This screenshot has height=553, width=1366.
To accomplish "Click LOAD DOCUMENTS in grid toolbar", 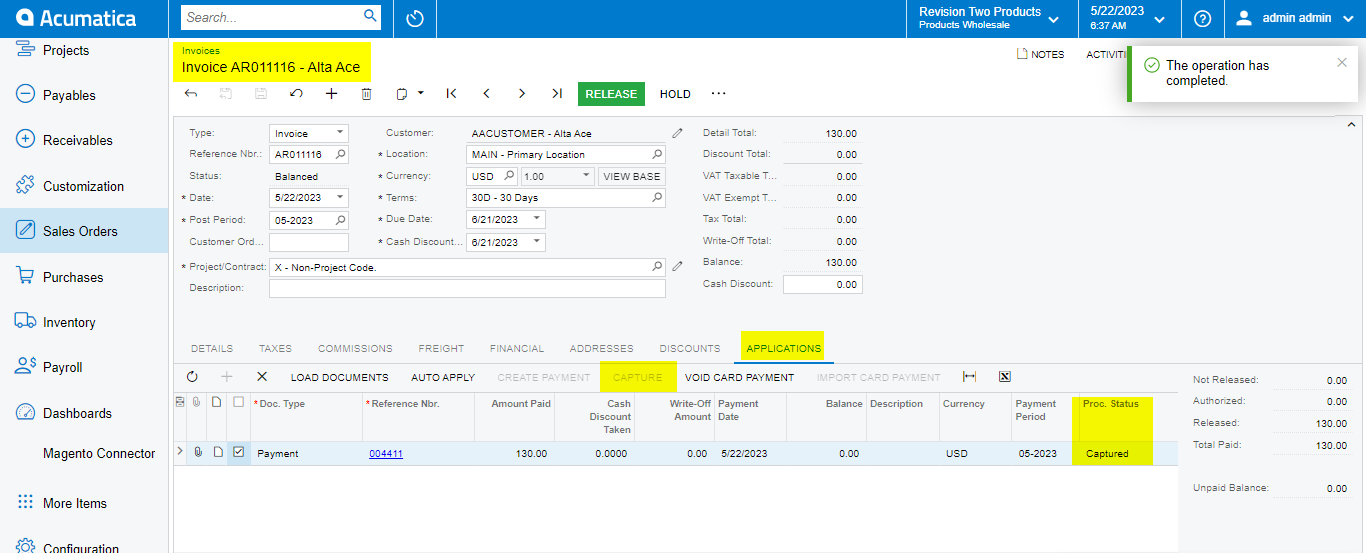I will [x=340, y=377].
